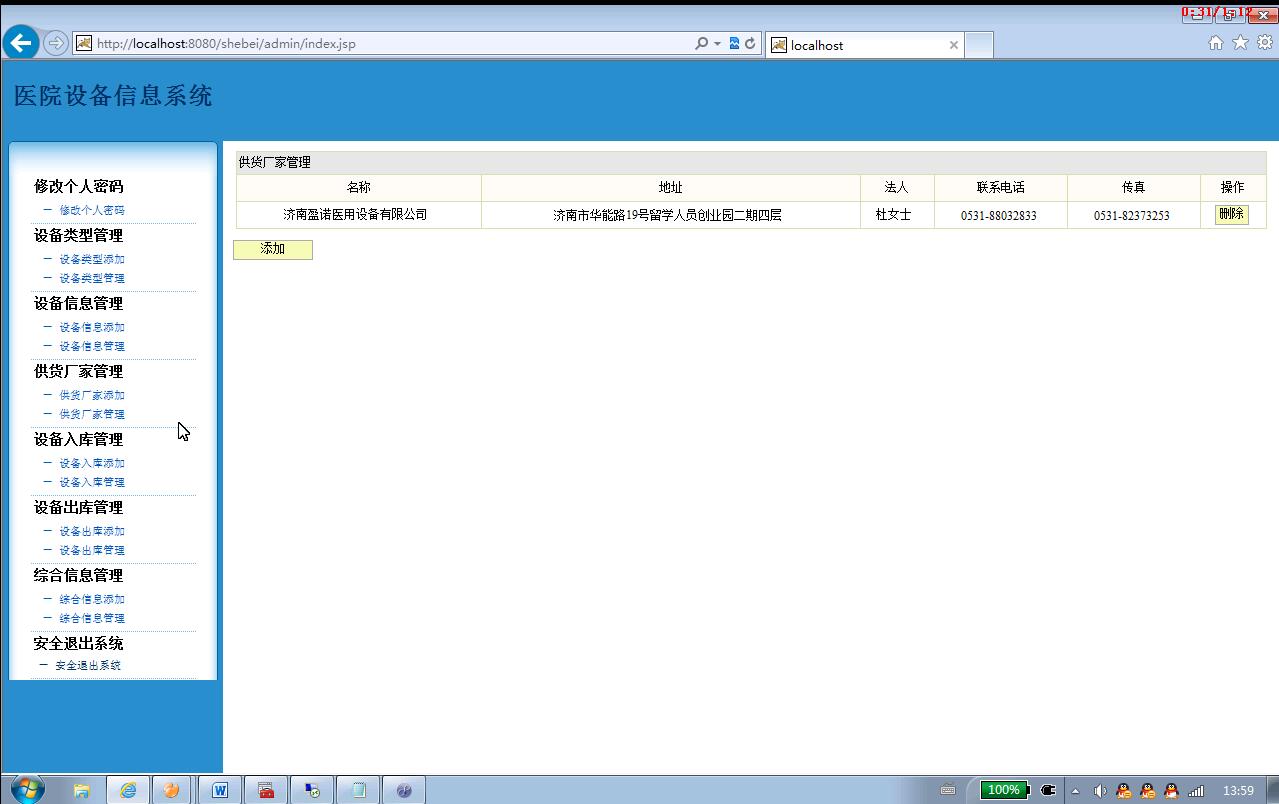
Task: Open 设备出库管理 sublink in sidebar
Action: pos(92,550)
